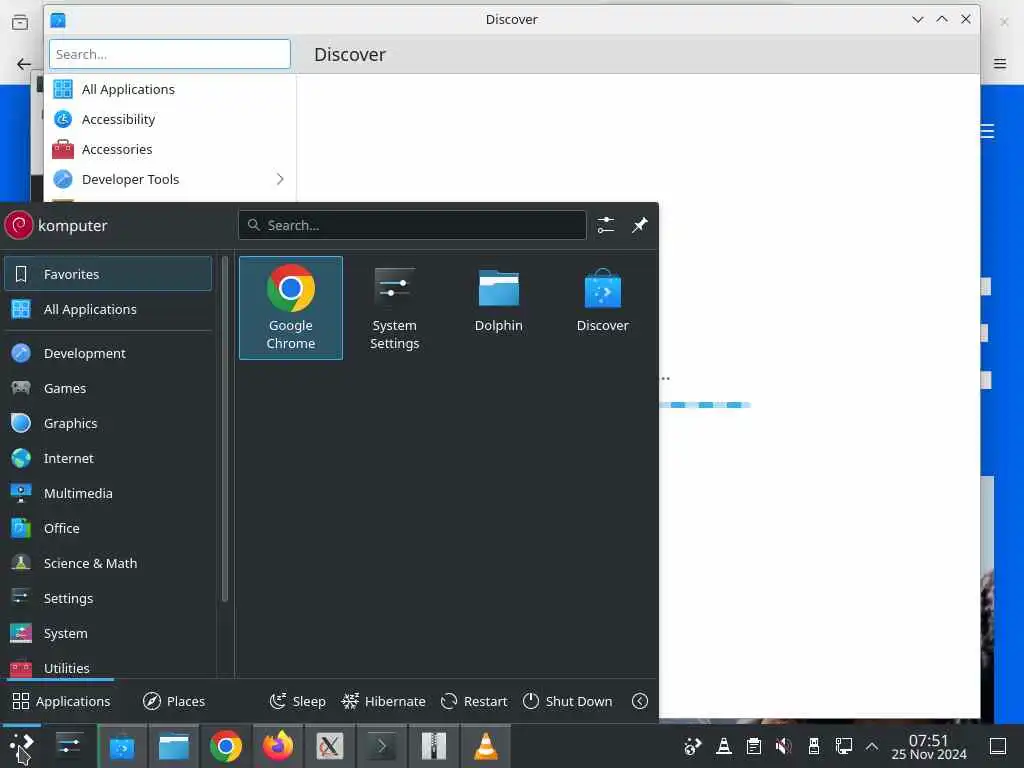Click the muted audio volume tray icon
1024x768 pixels.
784,746
